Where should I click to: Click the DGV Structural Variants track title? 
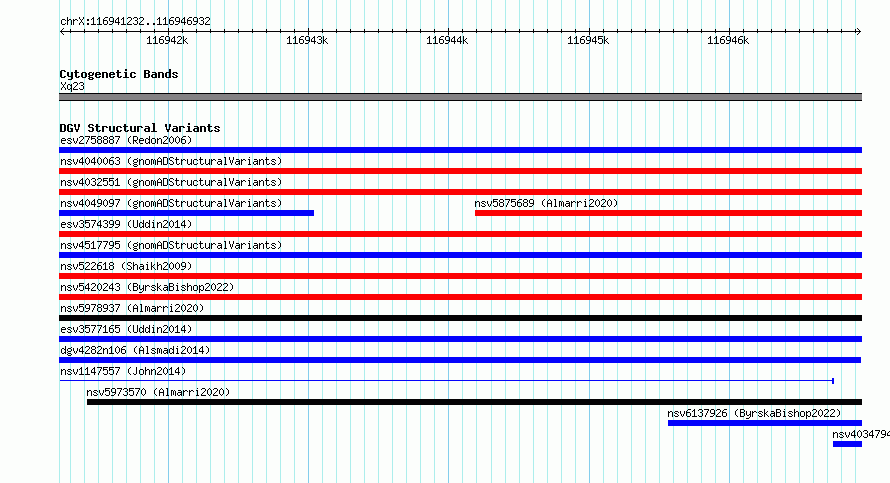coord(140,128)
